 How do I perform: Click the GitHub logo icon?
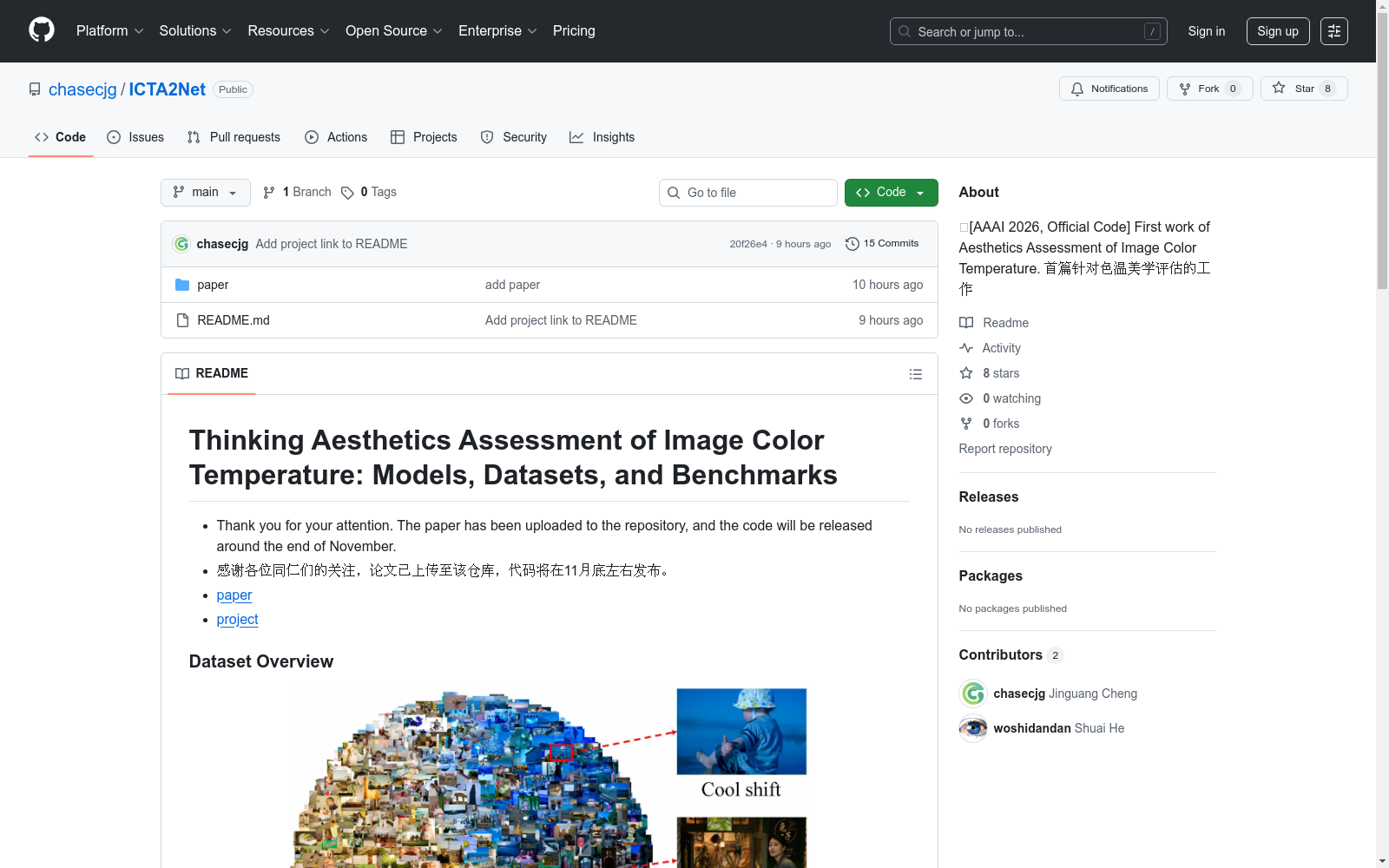click(x=42, y=30)
